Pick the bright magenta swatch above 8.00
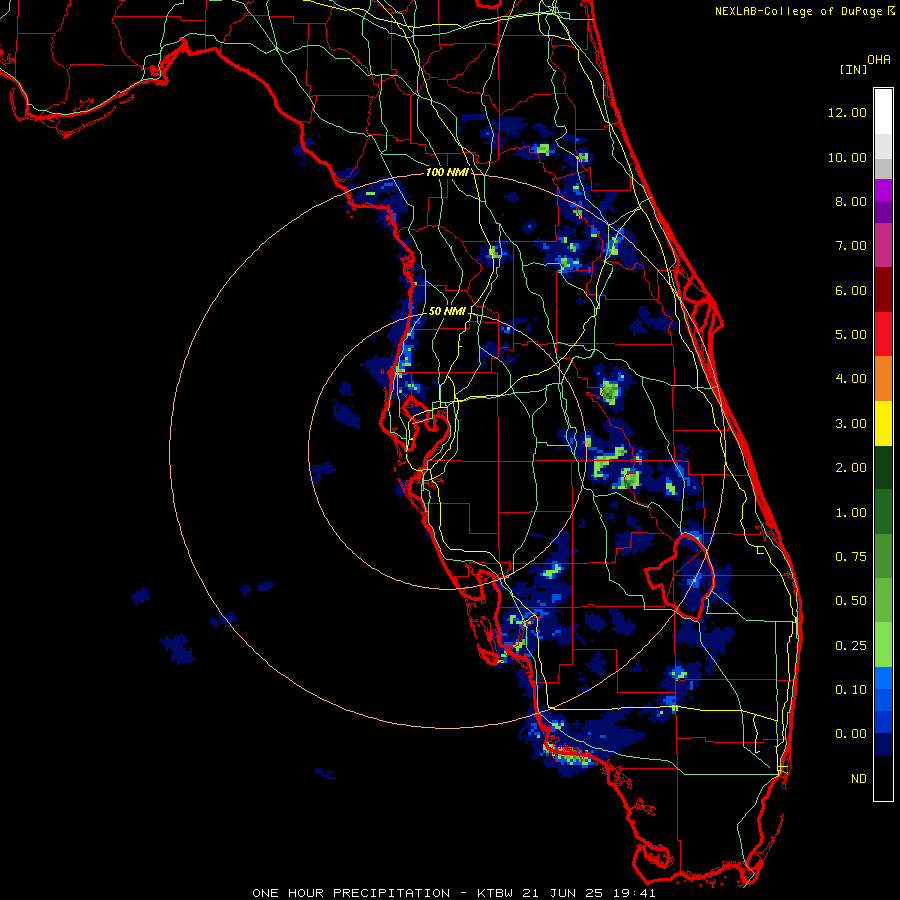Image resolution: width=900 pixels, height=900 pixels. click(x=883, y=190)
